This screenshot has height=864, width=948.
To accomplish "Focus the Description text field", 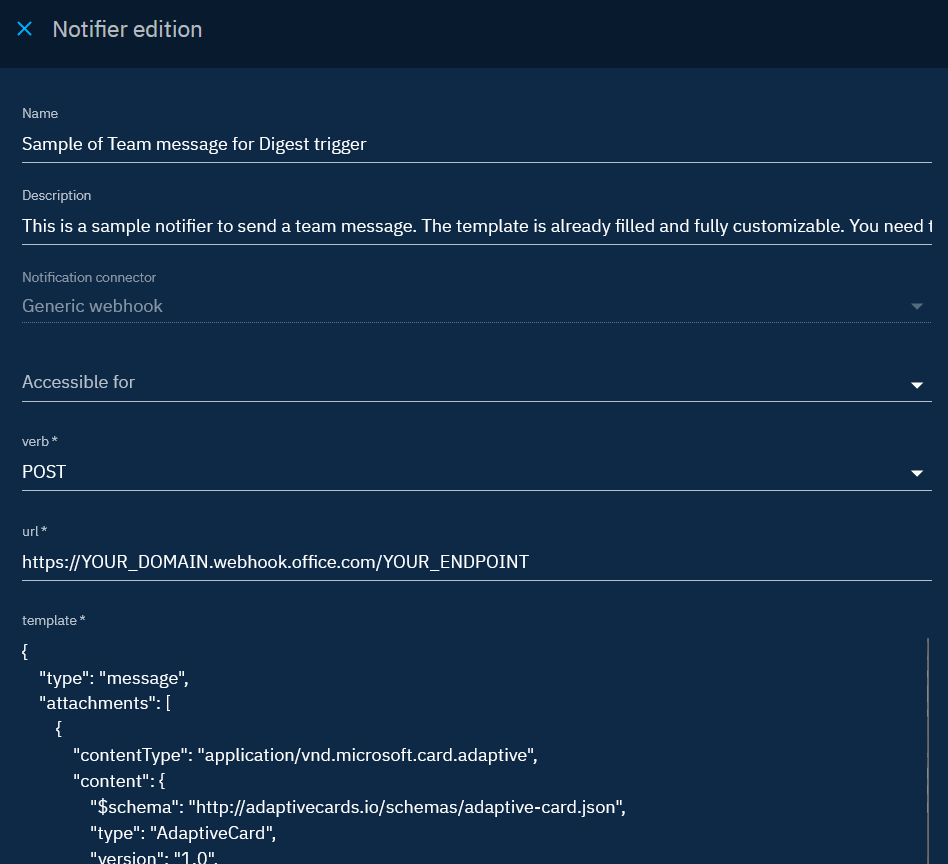I will coord(476,226).
